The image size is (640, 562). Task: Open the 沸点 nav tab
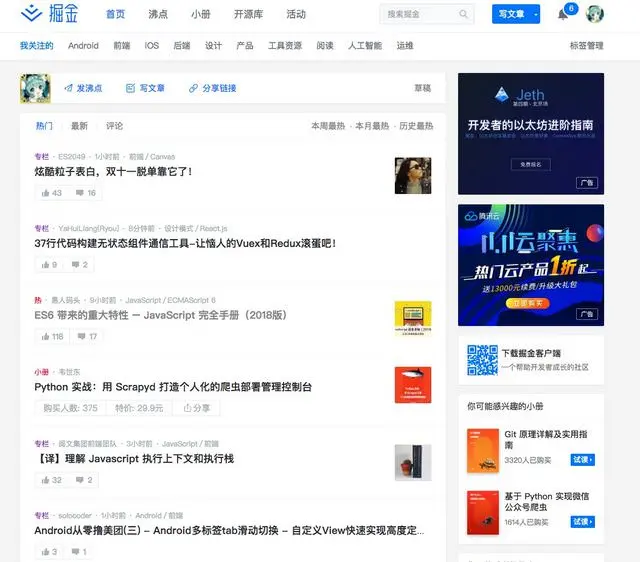(158, 14)
